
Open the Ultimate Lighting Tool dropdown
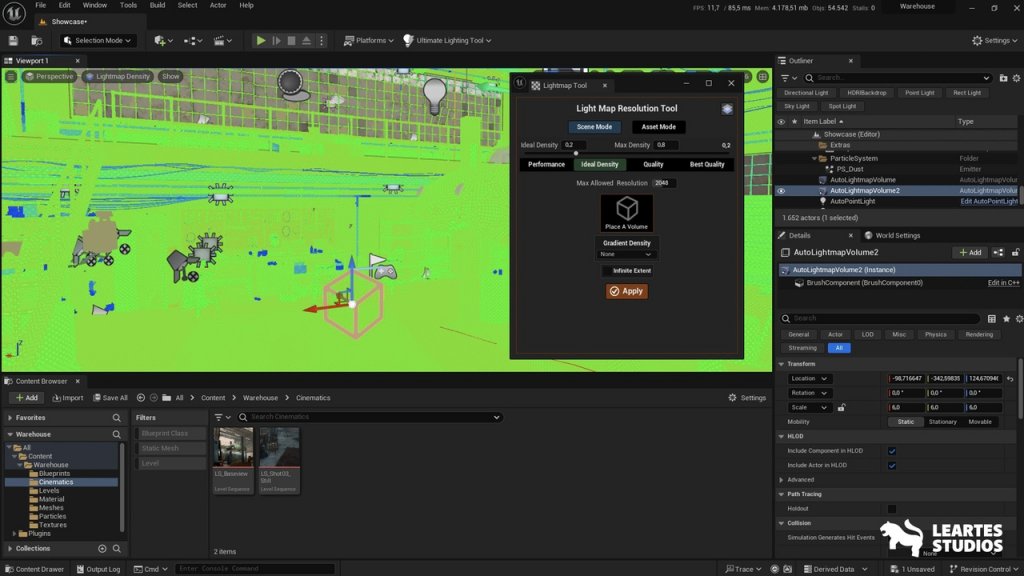coord(447,40)
